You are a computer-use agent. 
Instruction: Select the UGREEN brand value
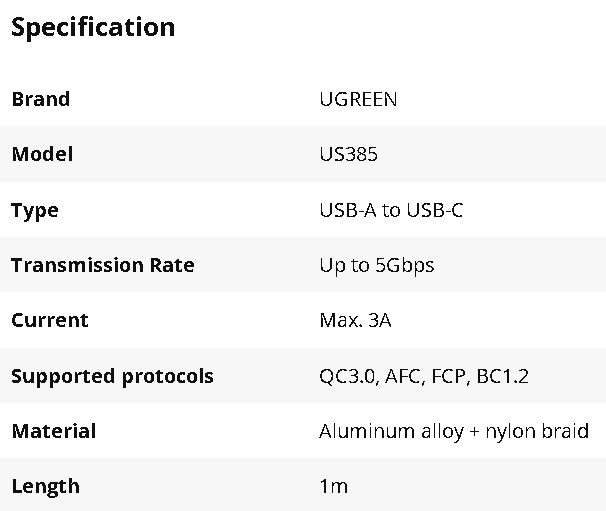pyautogui.click(x=358, y=99)
